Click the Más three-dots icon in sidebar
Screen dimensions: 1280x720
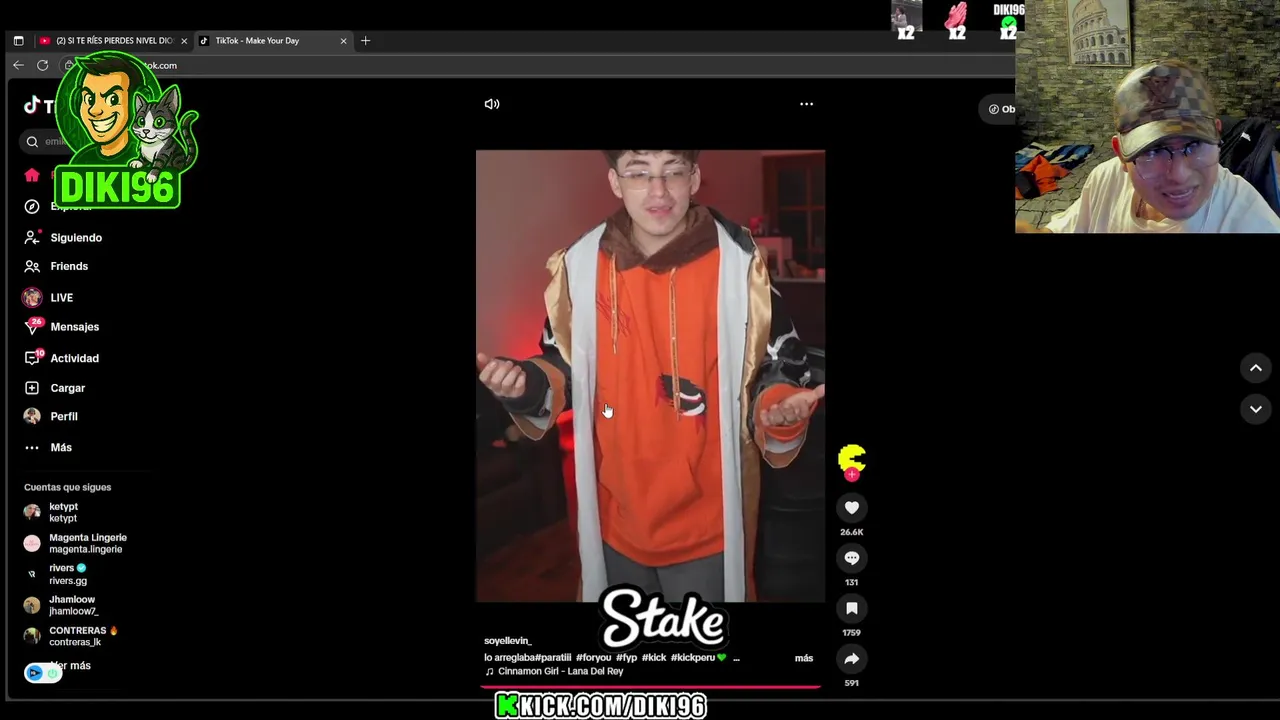[x=32, y=448]
